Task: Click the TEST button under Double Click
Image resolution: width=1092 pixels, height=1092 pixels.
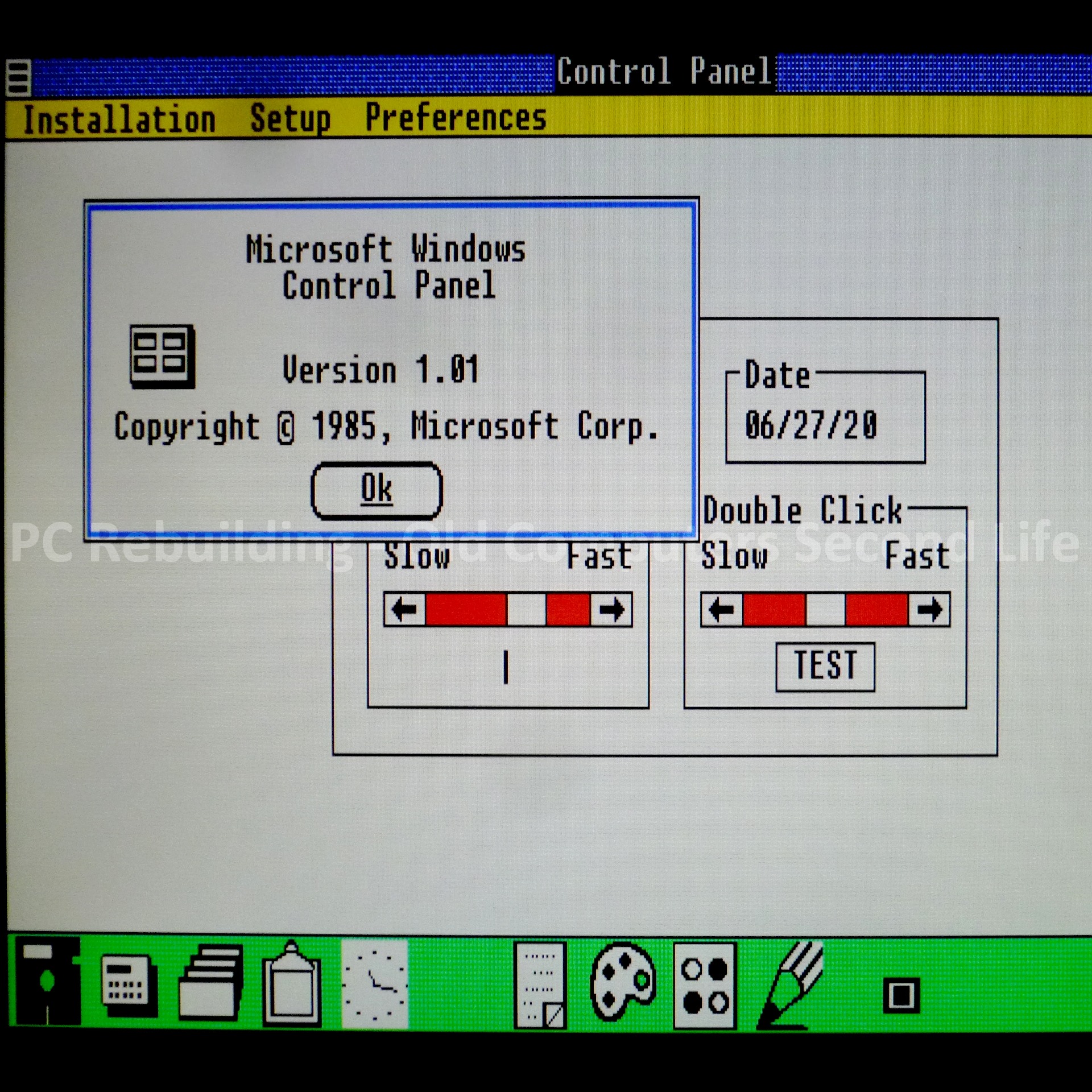Action: tap(825, 667)
